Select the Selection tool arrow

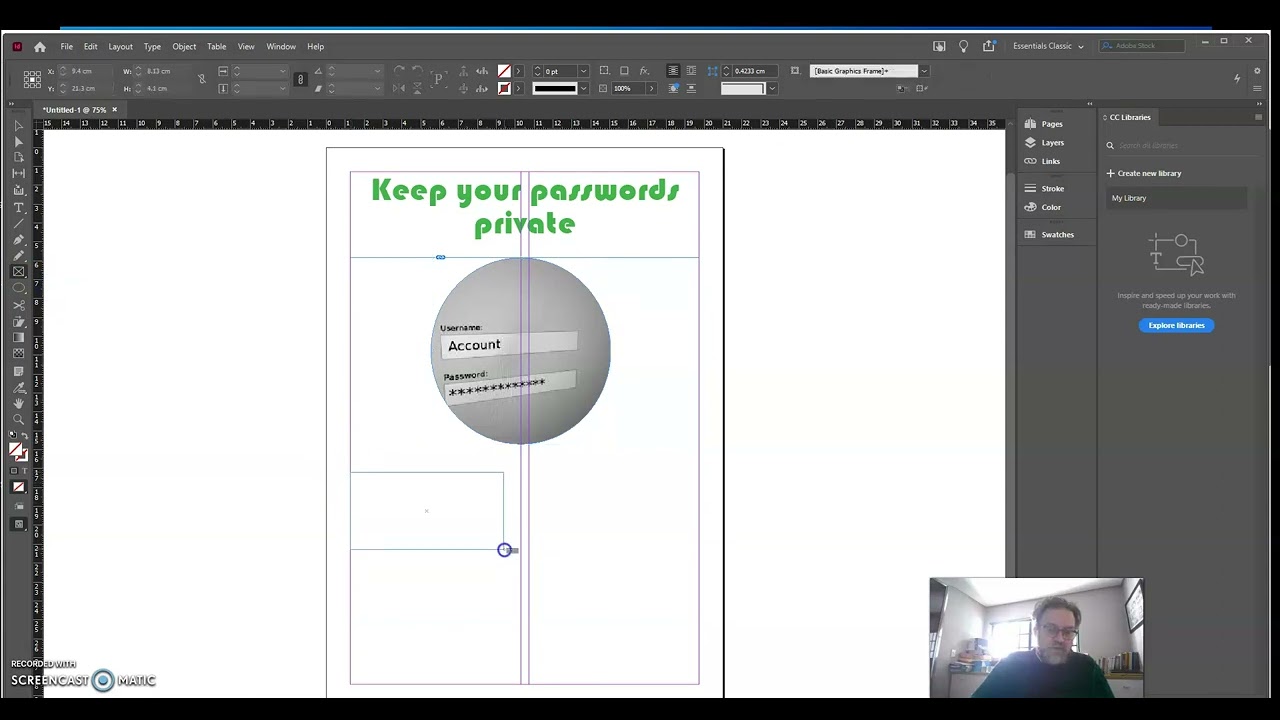pyautogui.click(x=18, y=125)
